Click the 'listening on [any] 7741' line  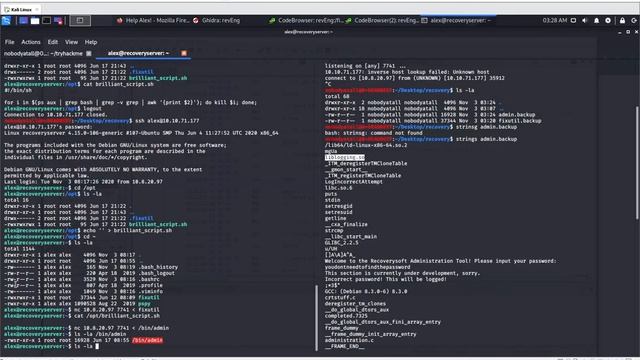click(x=365, y=66)
